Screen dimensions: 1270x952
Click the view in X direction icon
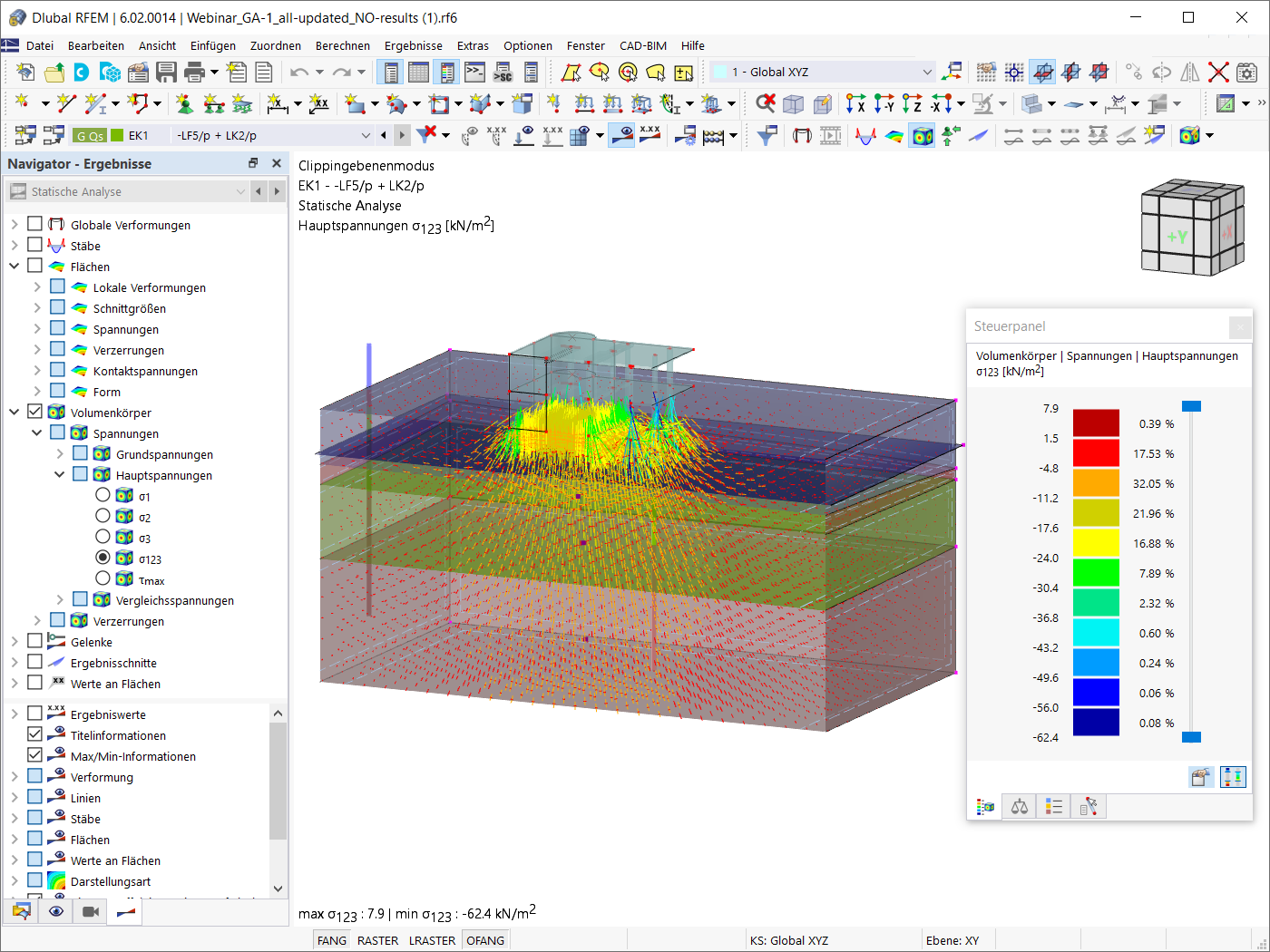click(x=855, y=104)
